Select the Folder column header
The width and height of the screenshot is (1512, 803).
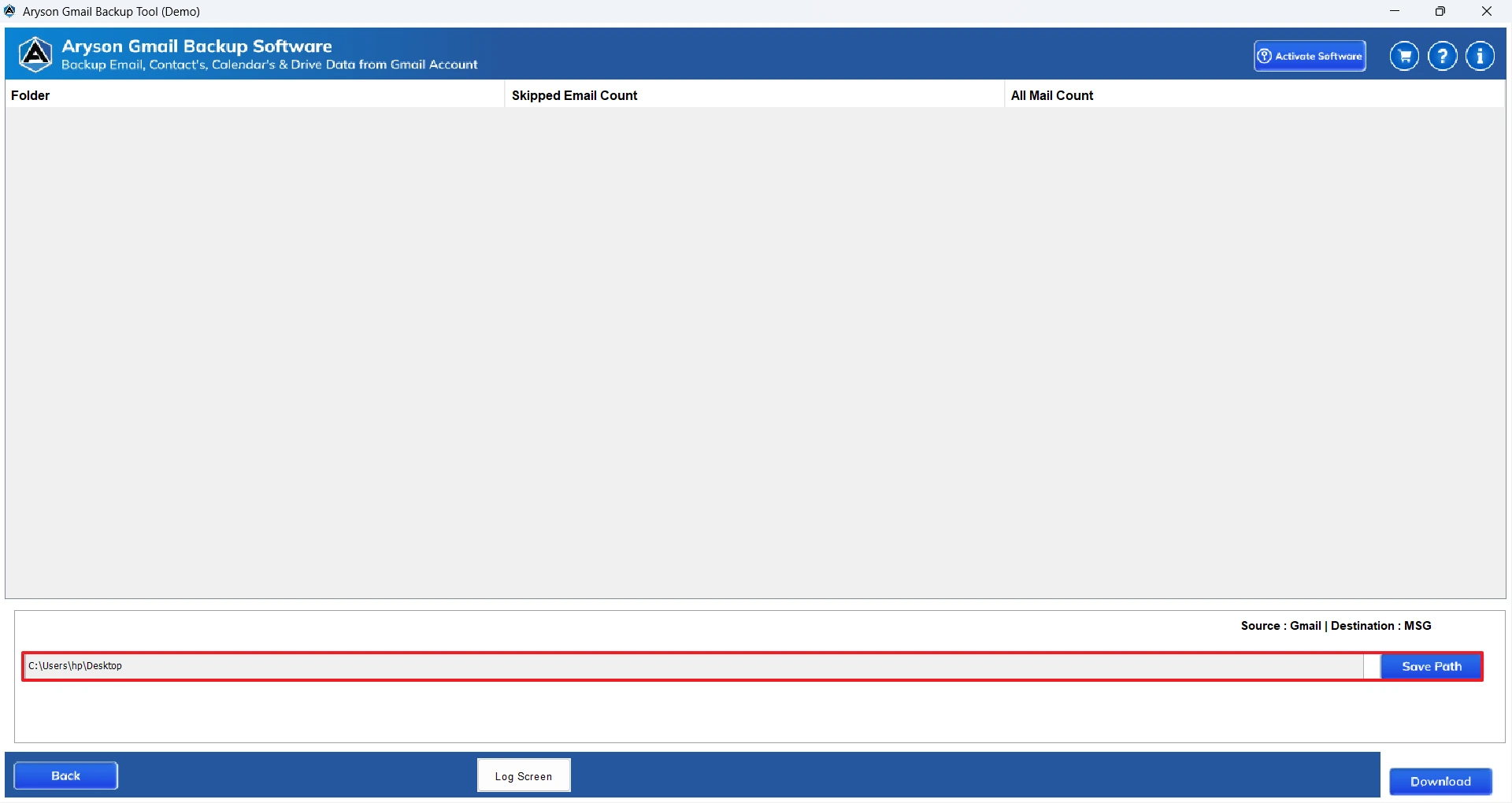coord(254,95)
